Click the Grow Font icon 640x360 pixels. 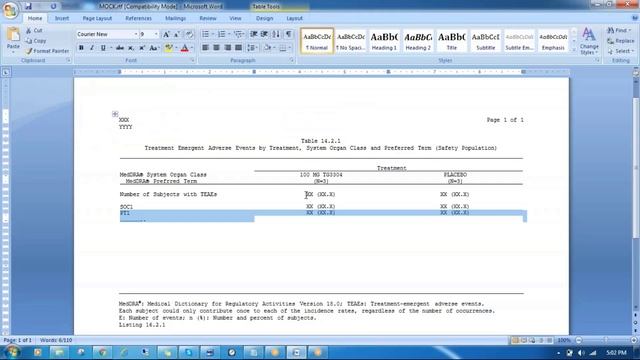click(x=166, y=34)
